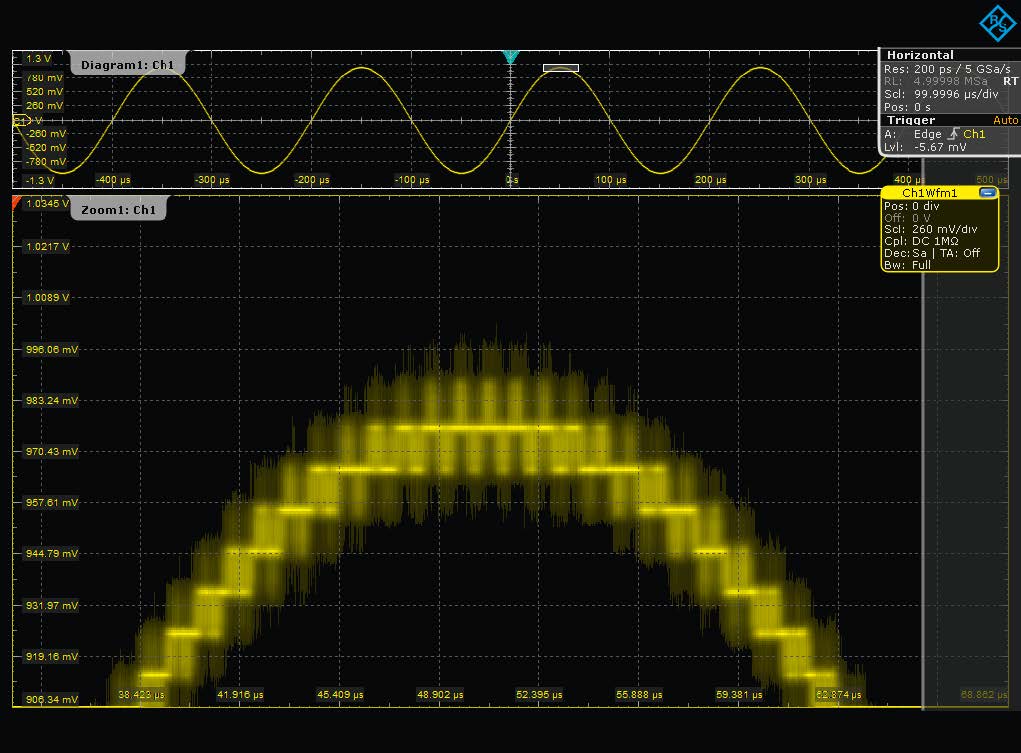The image size is (1021, 753).
Task: Click the Ch1Wfm1 channel title bar
Action: (x=930, y=193)
